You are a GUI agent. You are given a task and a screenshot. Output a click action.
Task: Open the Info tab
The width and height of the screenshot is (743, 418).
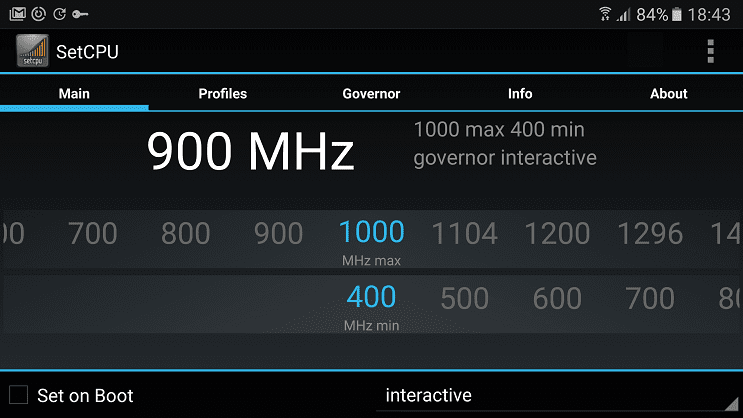click(520, 93)
